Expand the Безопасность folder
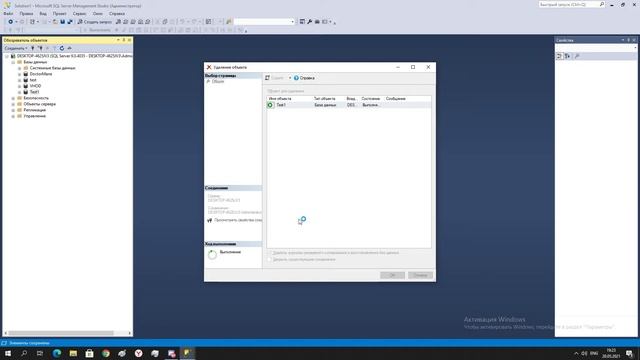This screenshot has height=360, width=640. point(13,98)
